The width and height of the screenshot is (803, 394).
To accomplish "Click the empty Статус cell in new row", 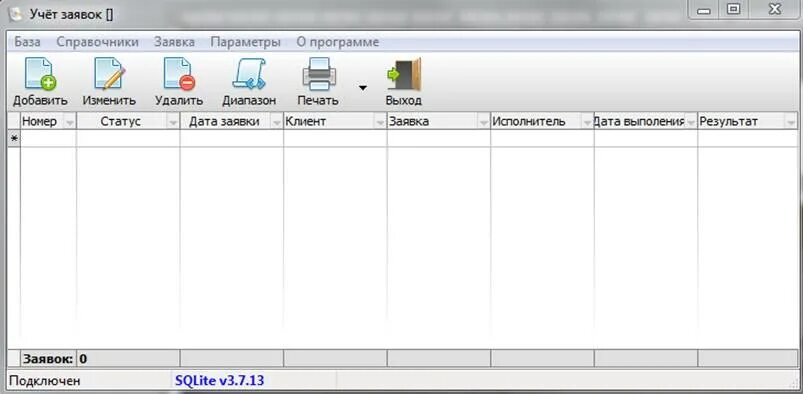I will (129, 139).
